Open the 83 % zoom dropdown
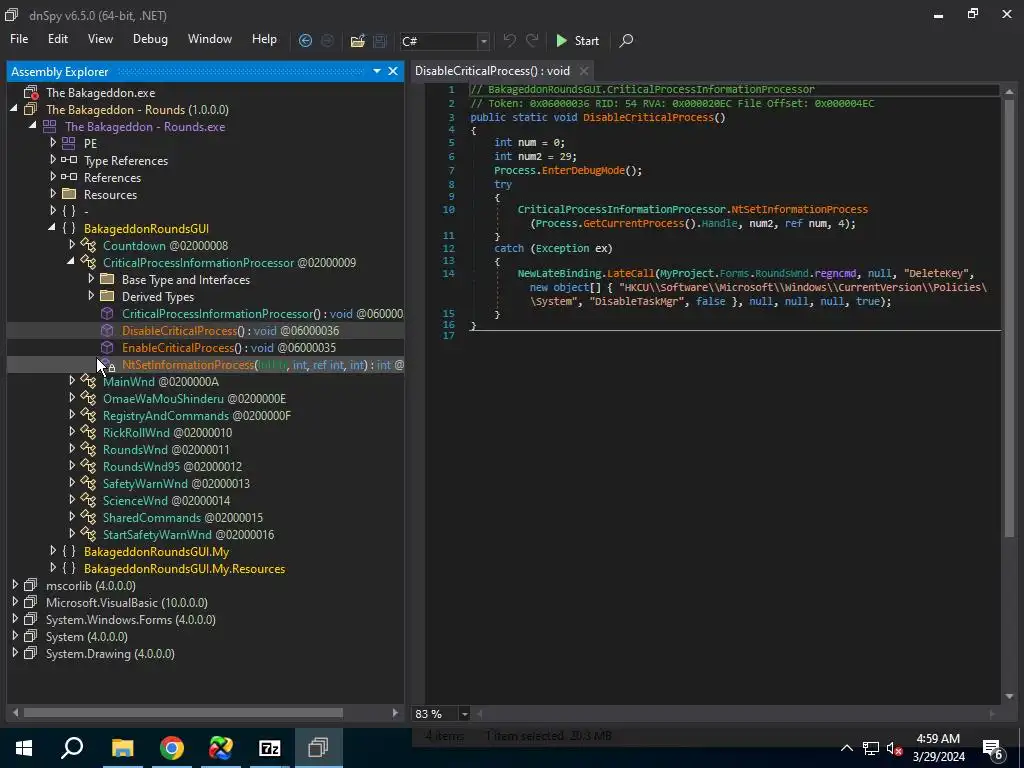Screen dimensions: 1024x768 click(464, 714)
